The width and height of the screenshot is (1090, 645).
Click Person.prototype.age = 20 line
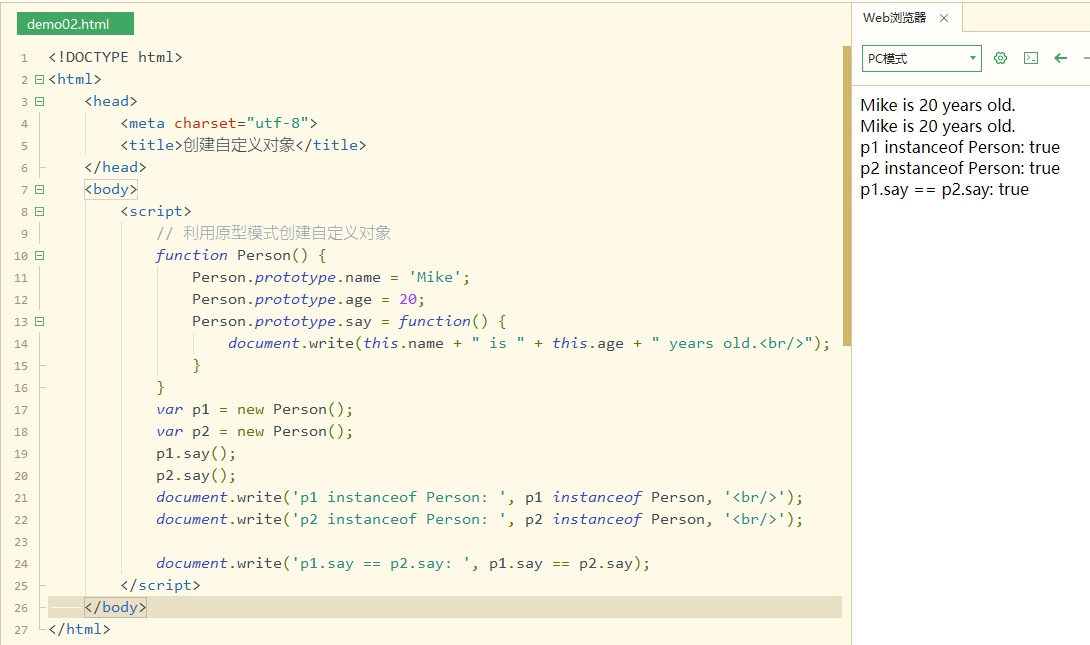[x=308, y=300]
